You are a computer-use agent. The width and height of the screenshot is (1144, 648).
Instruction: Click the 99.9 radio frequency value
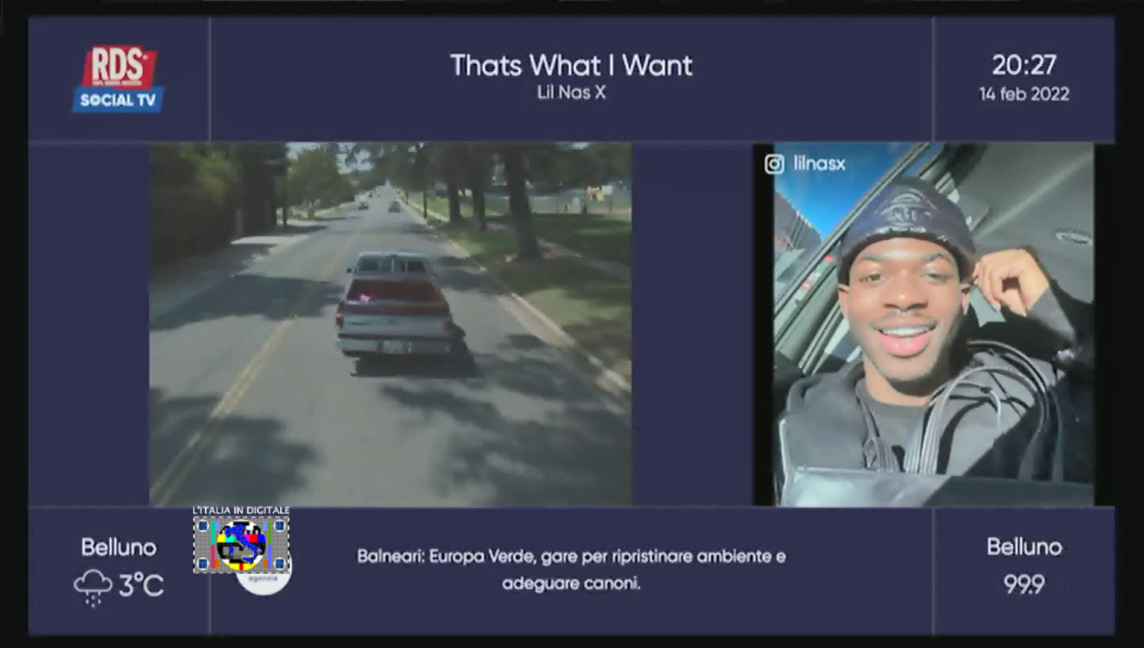[1024, 585]
